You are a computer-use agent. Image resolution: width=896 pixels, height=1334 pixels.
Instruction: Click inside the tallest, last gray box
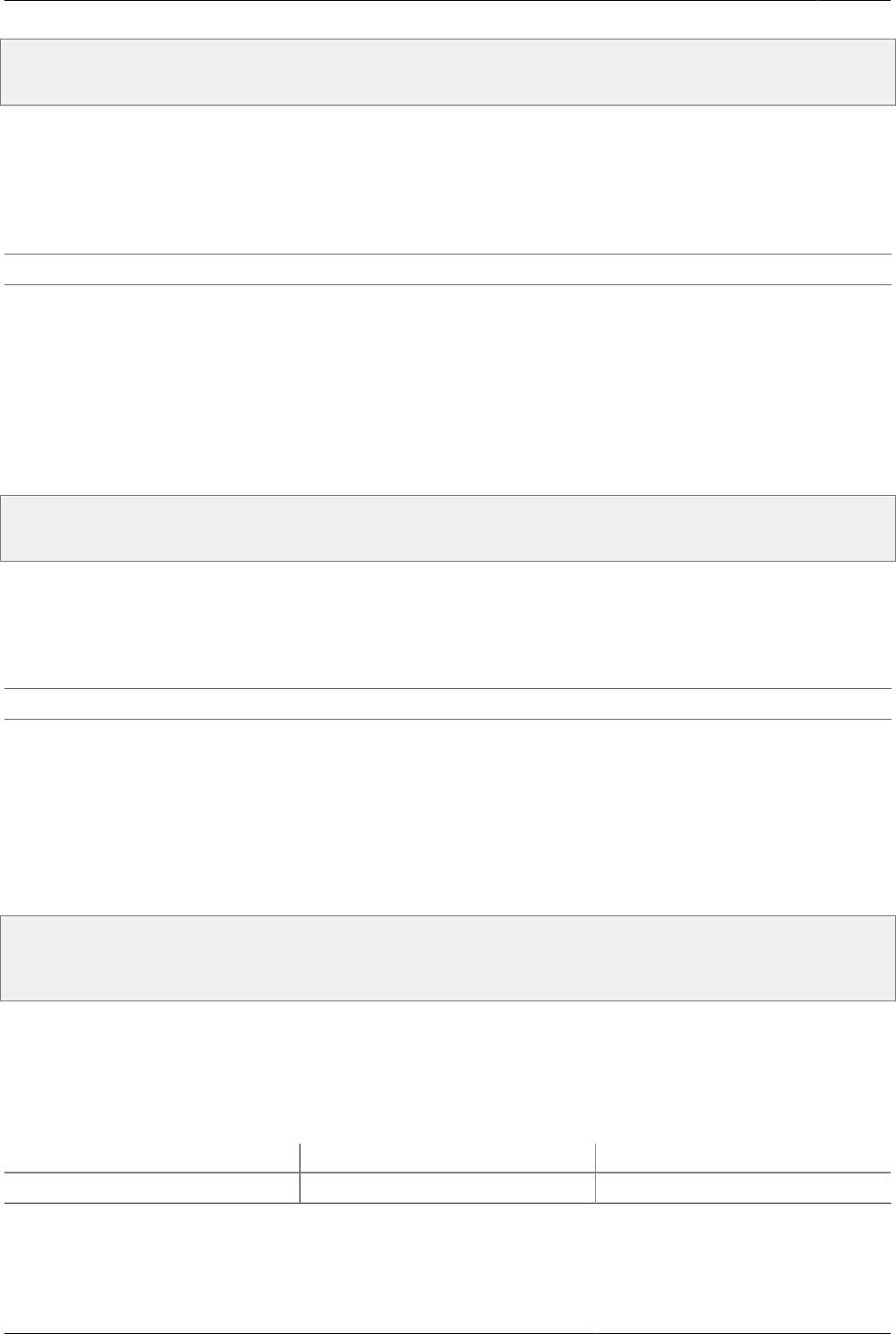[x=448, y=958]
